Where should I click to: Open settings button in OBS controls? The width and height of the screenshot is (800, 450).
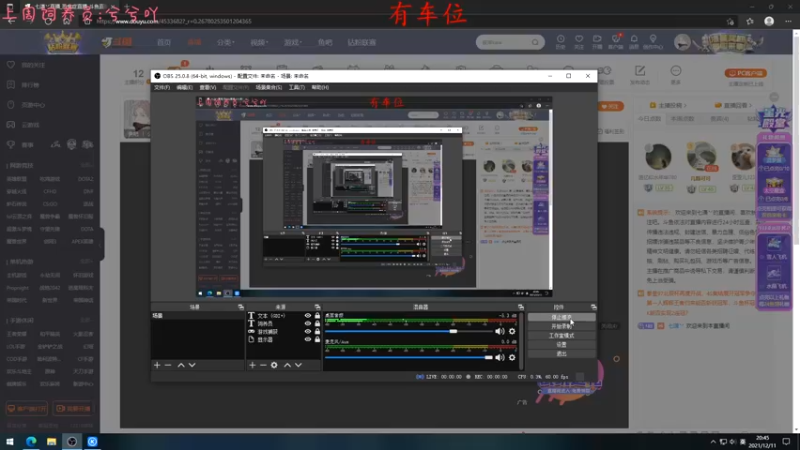pyautogui.click(x=561, y=345)
